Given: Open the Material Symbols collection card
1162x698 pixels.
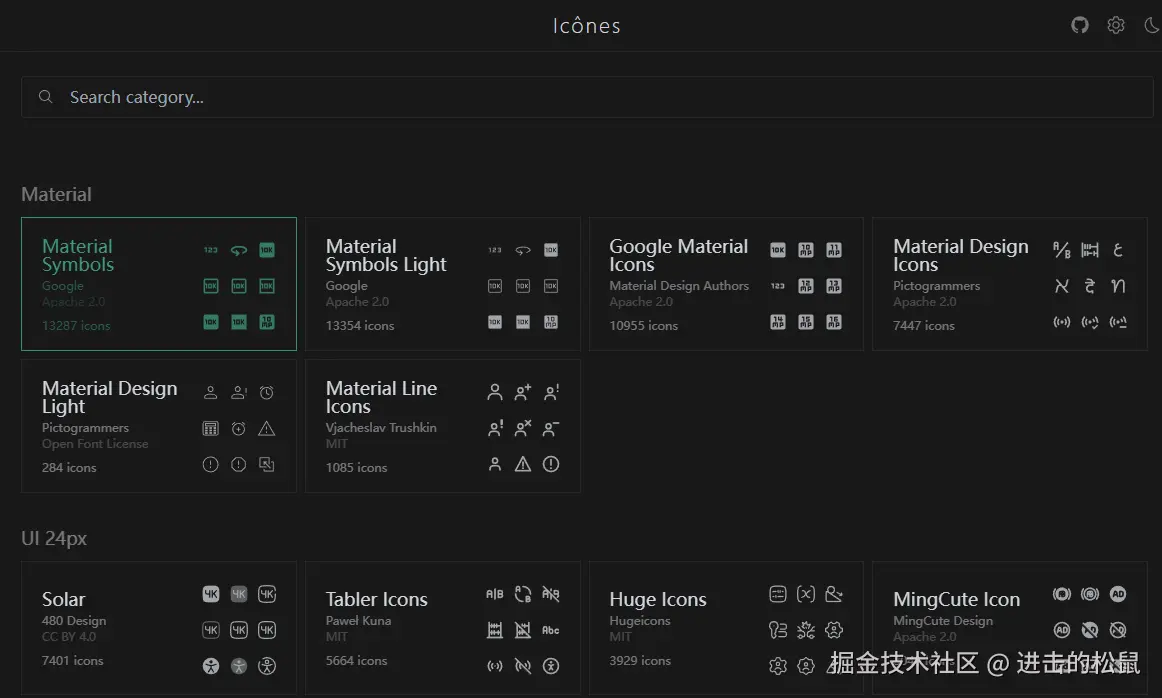Looking at the screenshot, I should pyautogui.click(x=159, y=284).
